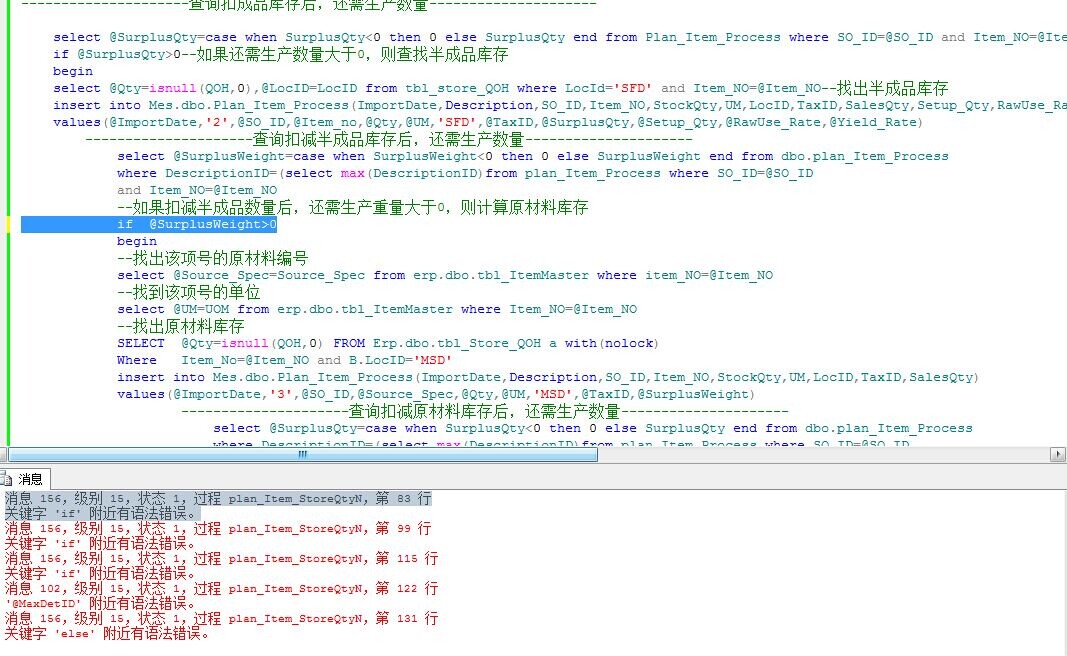Screen dimensions: 1067x656
Task: Click the values line containing '3' and @Source_Spec
Action: 436,395
